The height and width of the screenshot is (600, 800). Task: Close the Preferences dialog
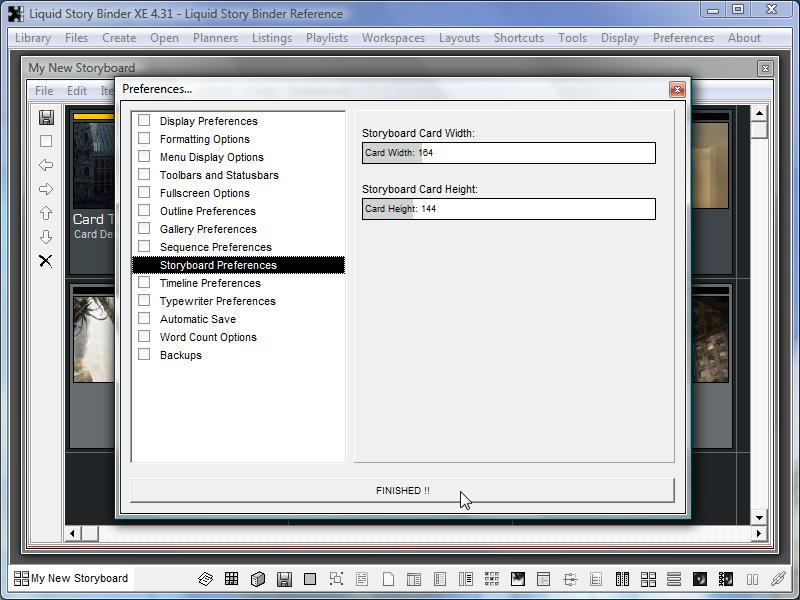tap(677, 89)
